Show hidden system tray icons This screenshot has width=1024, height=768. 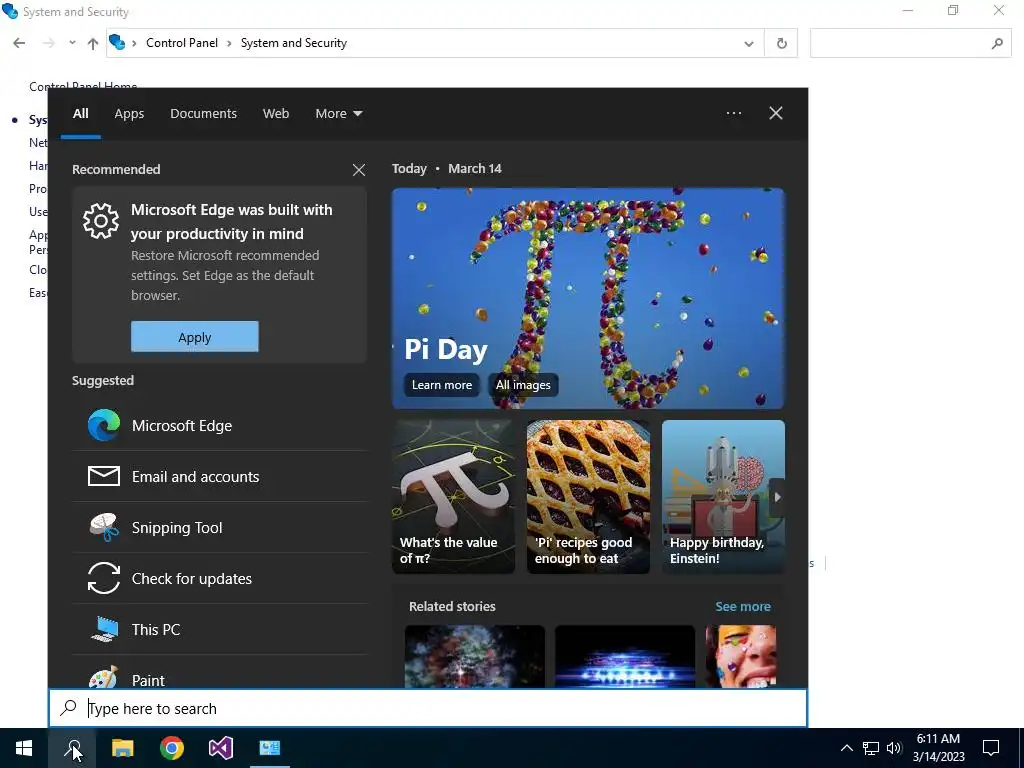(x=846, y=748)
